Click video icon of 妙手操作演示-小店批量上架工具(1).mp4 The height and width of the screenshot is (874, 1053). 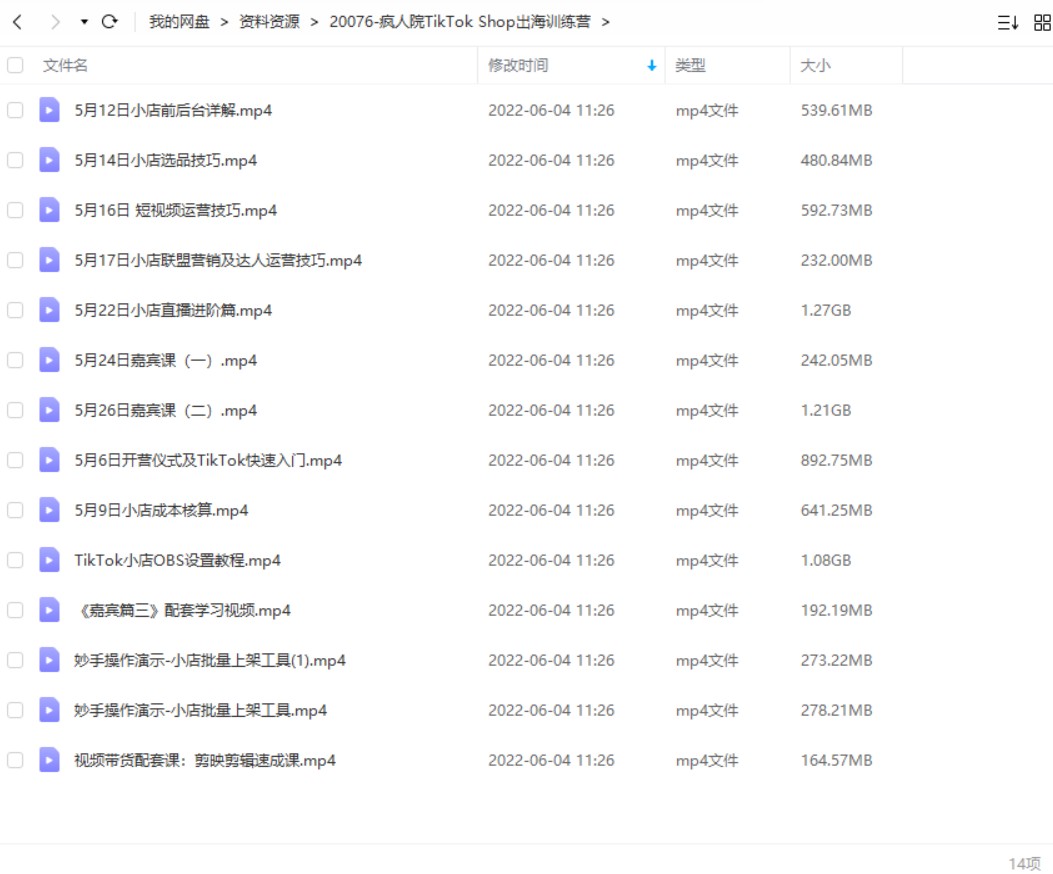pyautogui.click(x=49, y=660)
